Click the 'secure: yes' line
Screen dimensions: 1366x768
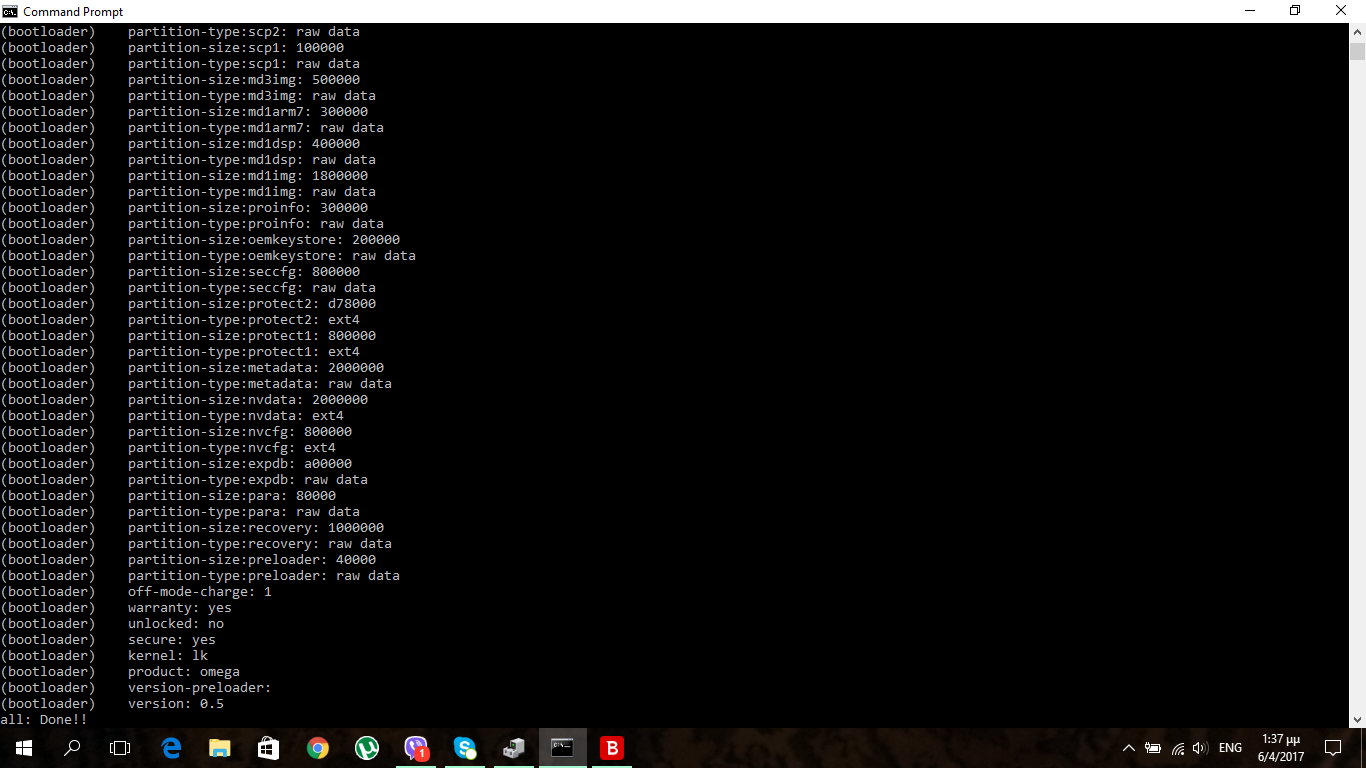click(x=172, y=640)
